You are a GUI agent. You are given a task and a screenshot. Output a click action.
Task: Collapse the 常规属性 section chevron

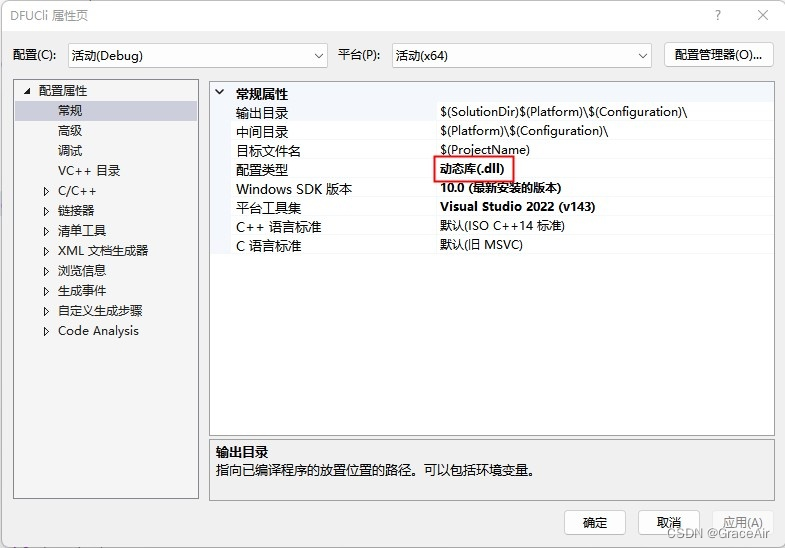(219, 92)
